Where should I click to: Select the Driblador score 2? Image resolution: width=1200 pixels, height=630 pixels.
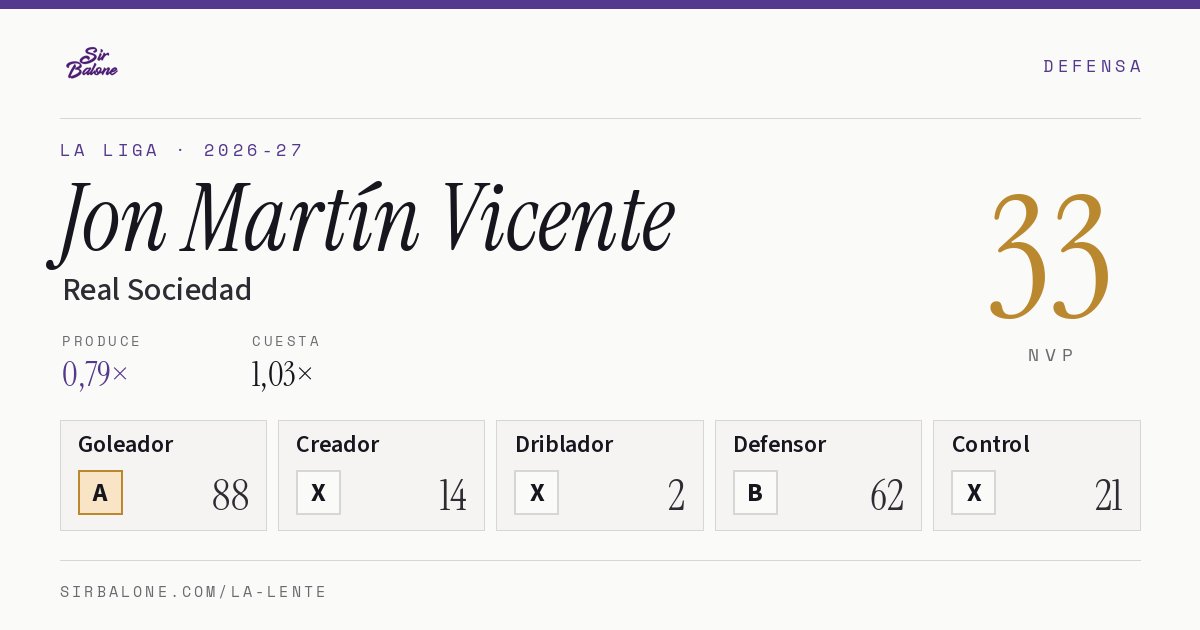pyautogui.click(x=676, y=495)
